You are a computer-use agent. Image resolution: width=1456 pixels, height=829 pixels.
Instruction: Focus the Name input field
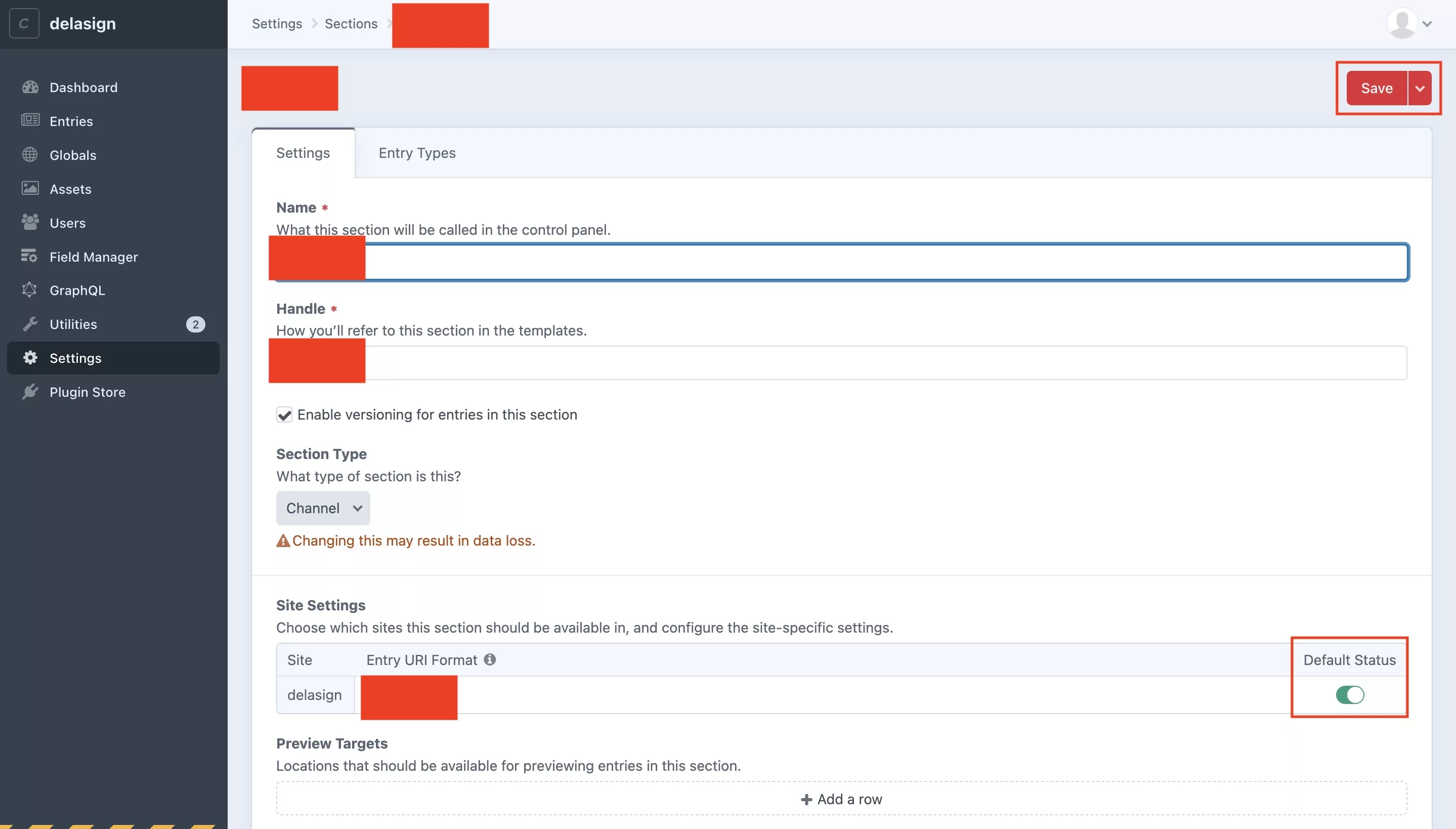tap(841, 262)
